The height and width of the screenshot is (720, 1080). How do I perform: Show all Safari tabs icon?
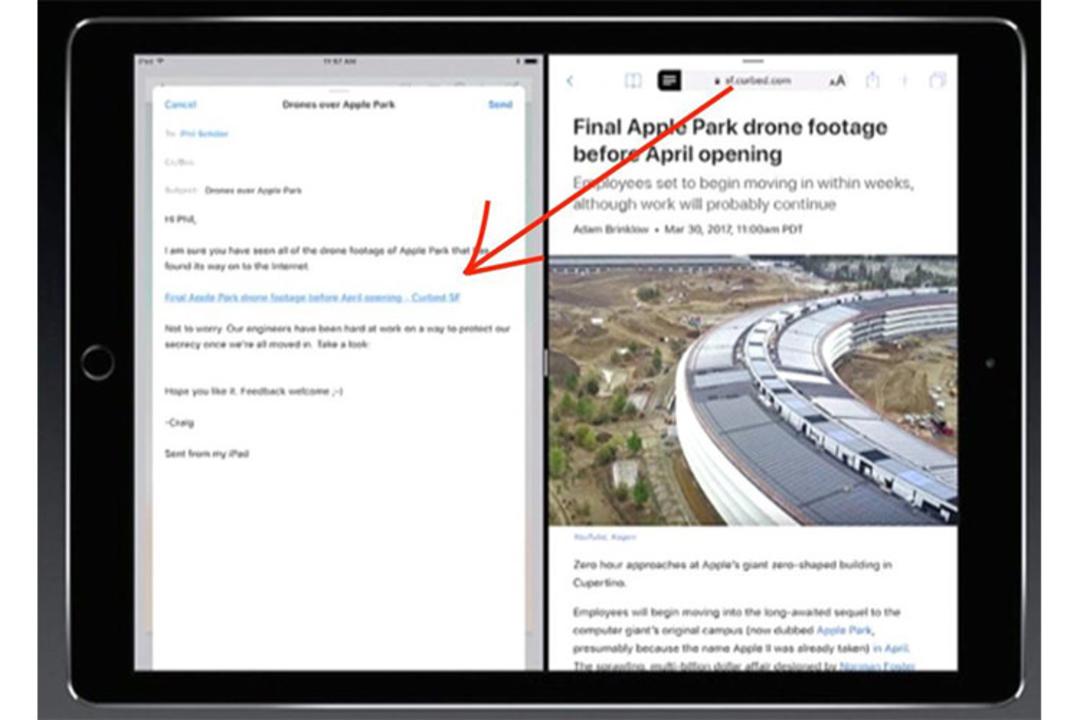[937, 81]
